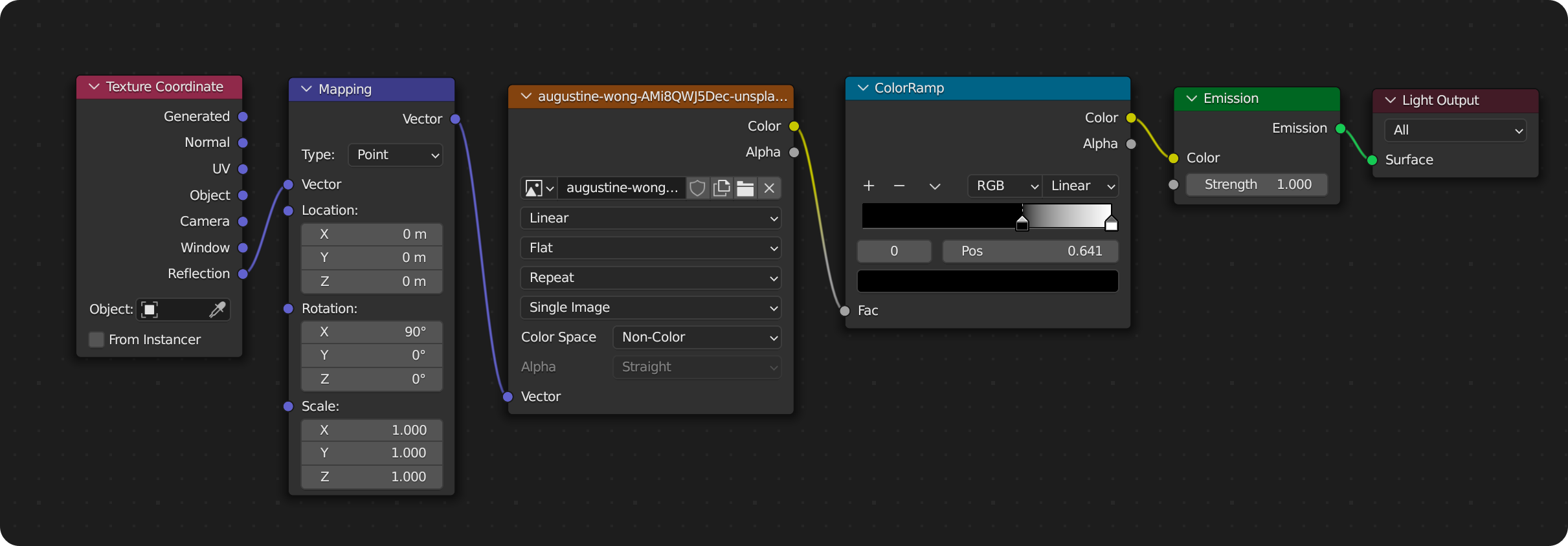This screenshot has height=546, width=1568.
Task: Open the RGB color mode dropdown
Action: click(1005, 186)
